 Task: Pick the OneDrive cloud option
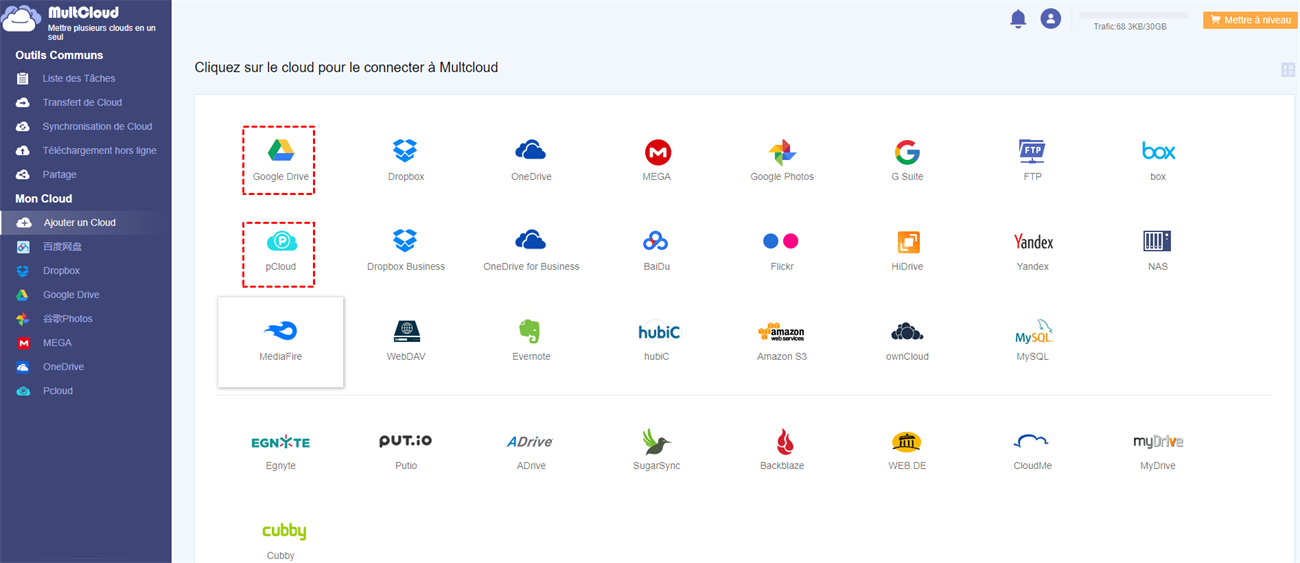531,151
